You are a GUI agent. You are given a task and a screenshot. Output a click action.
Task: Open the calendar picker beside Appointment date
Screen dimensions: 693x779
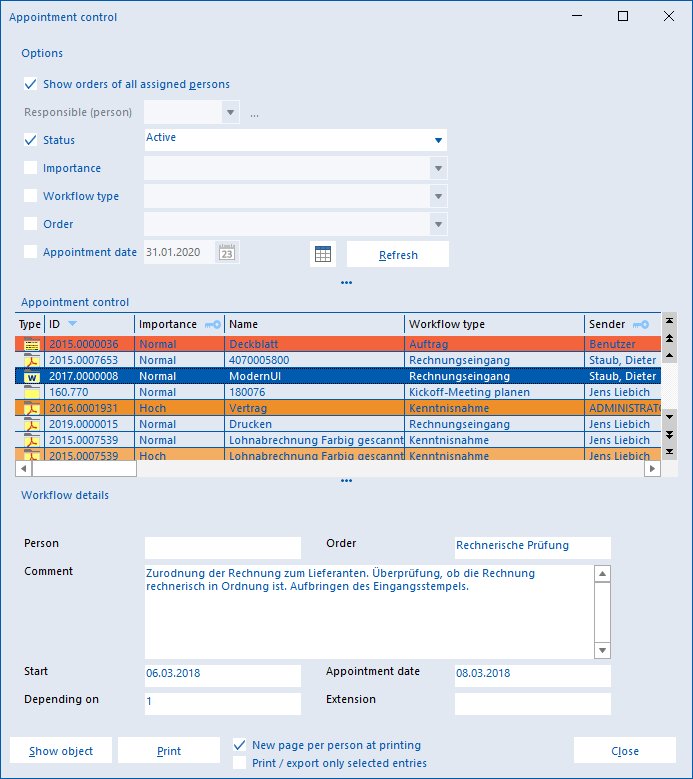pos(227,253)
